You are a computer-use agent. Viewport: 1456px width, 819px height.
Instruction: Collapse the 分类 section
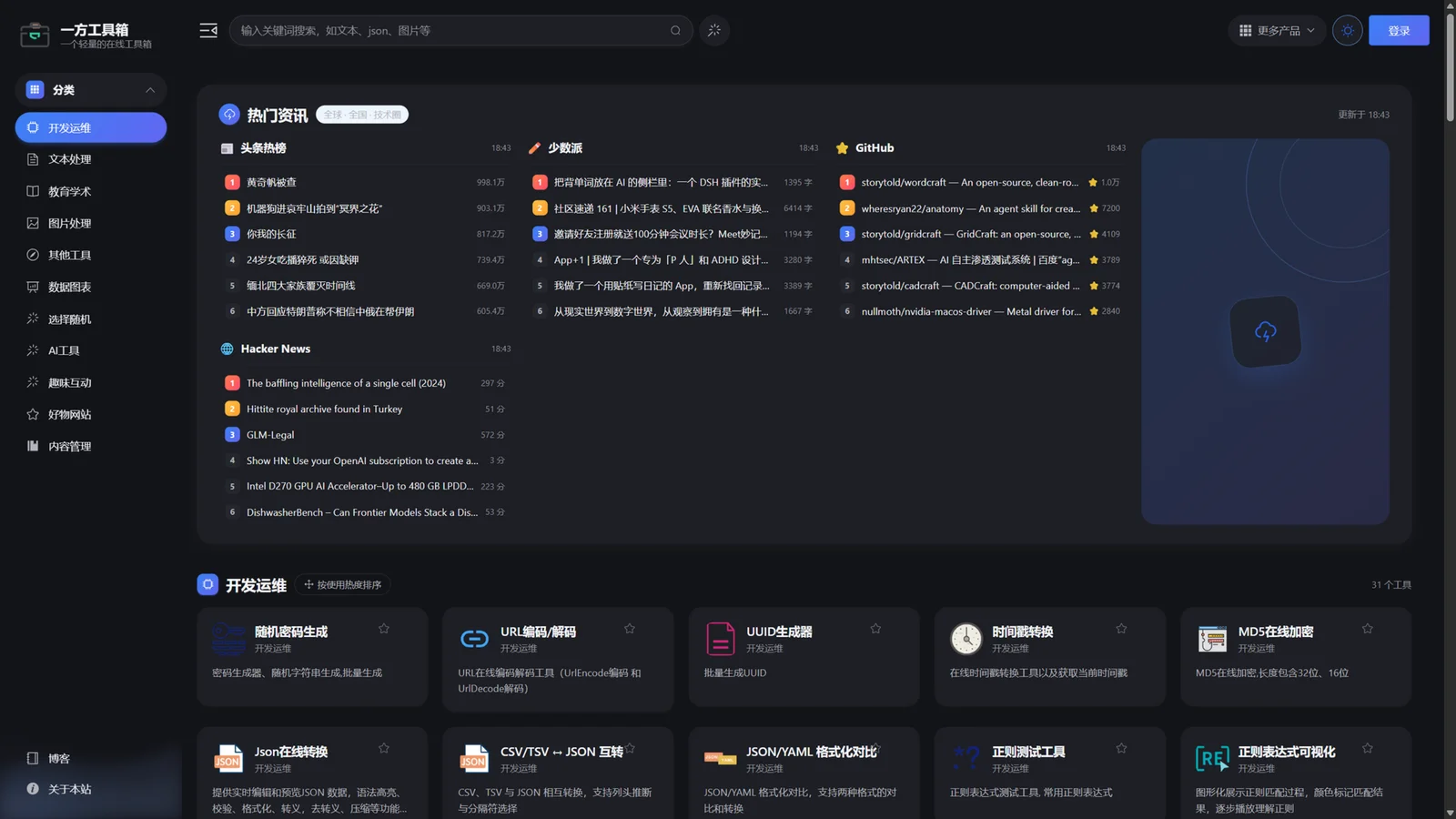click(150, 89)
